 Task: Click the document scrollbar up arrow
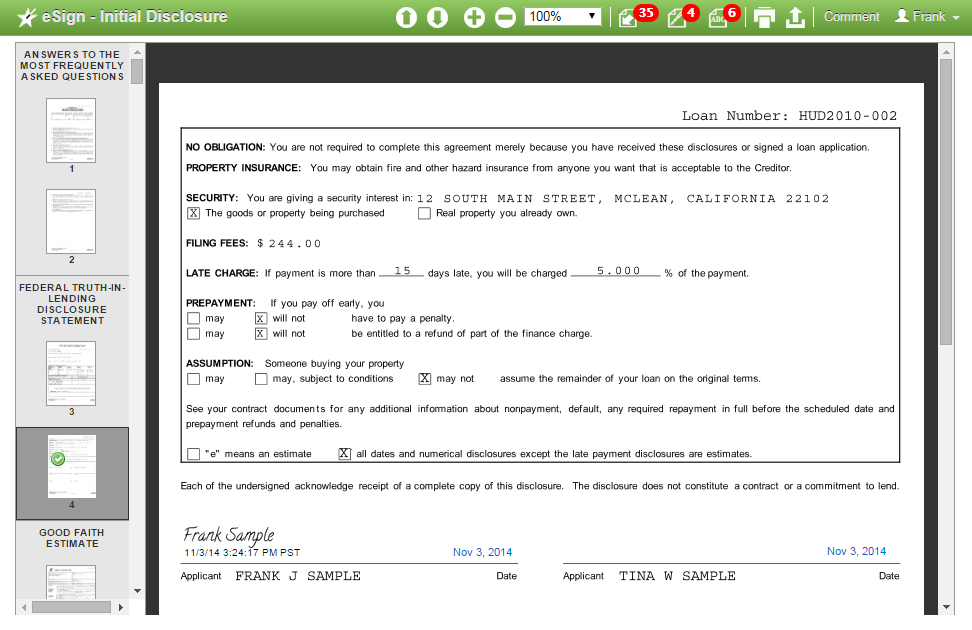[x=946, y=52]
